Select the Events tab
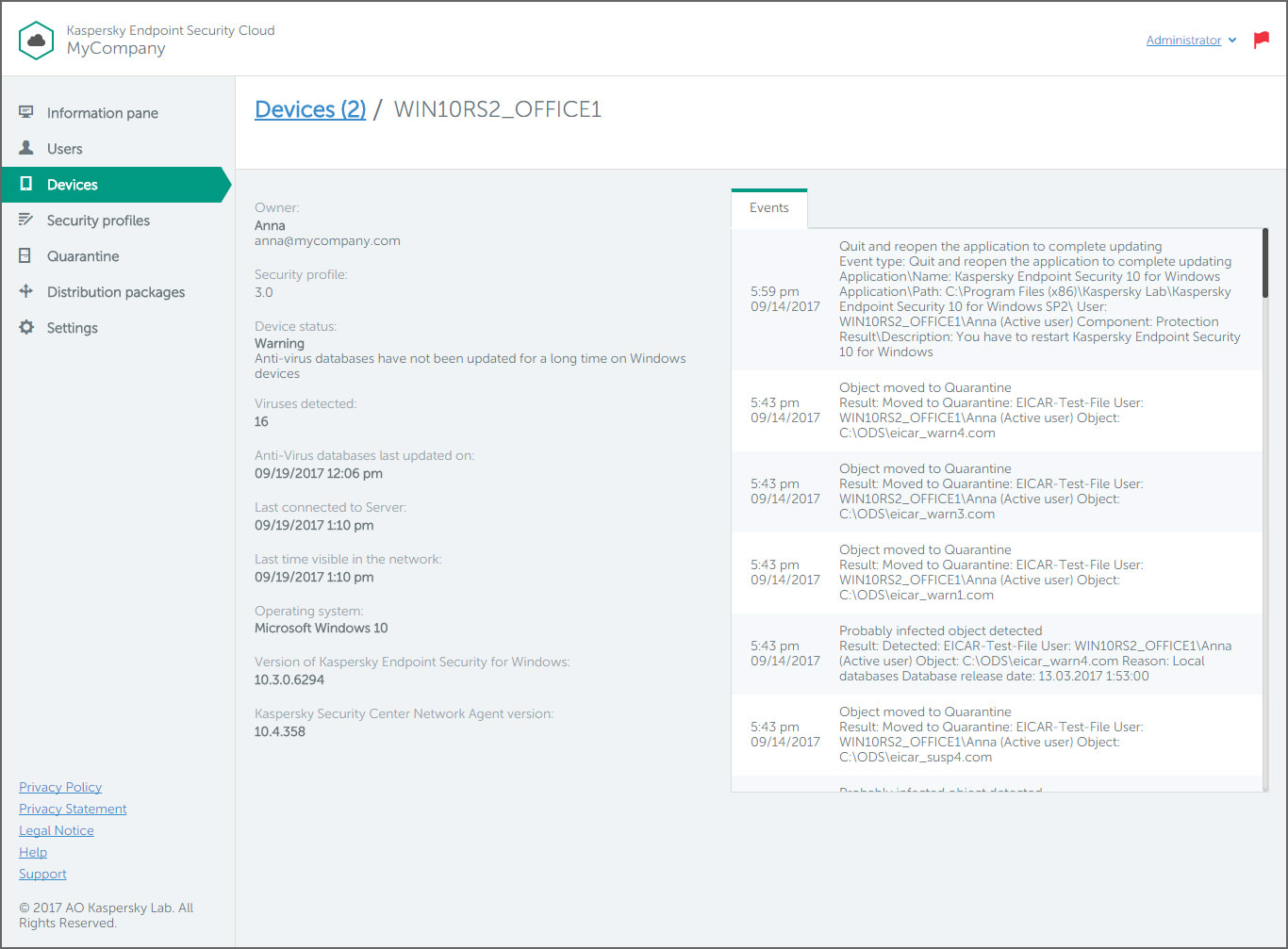1288x949 pixels. [x=769, y=208]
